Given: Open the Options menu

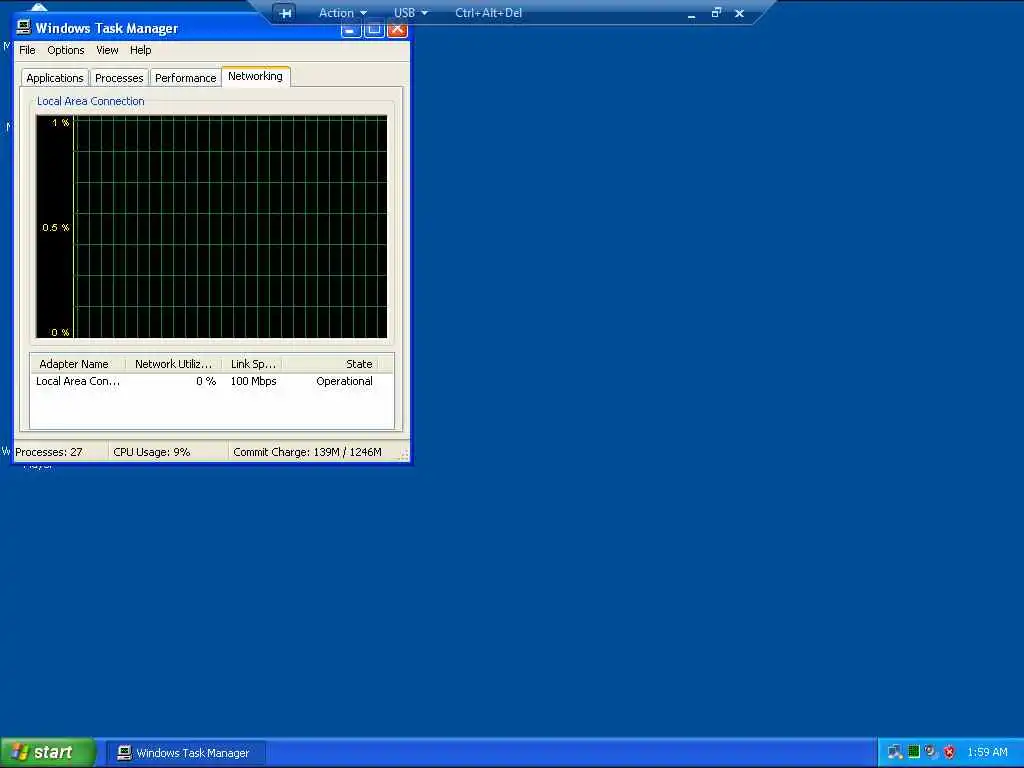Looking at the screenshot, I should 65,50.
